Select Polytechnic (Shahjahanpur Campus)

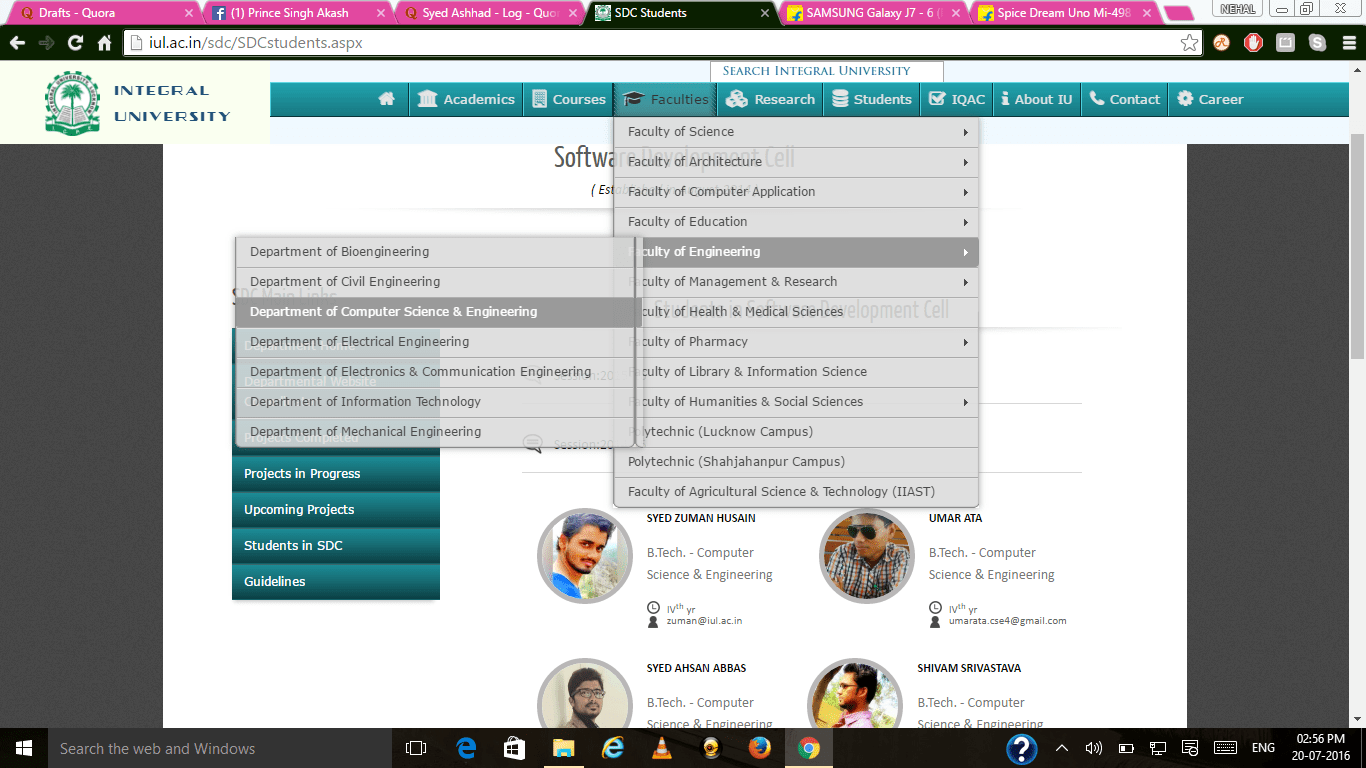pyautogui.click(x=796, y=462)
